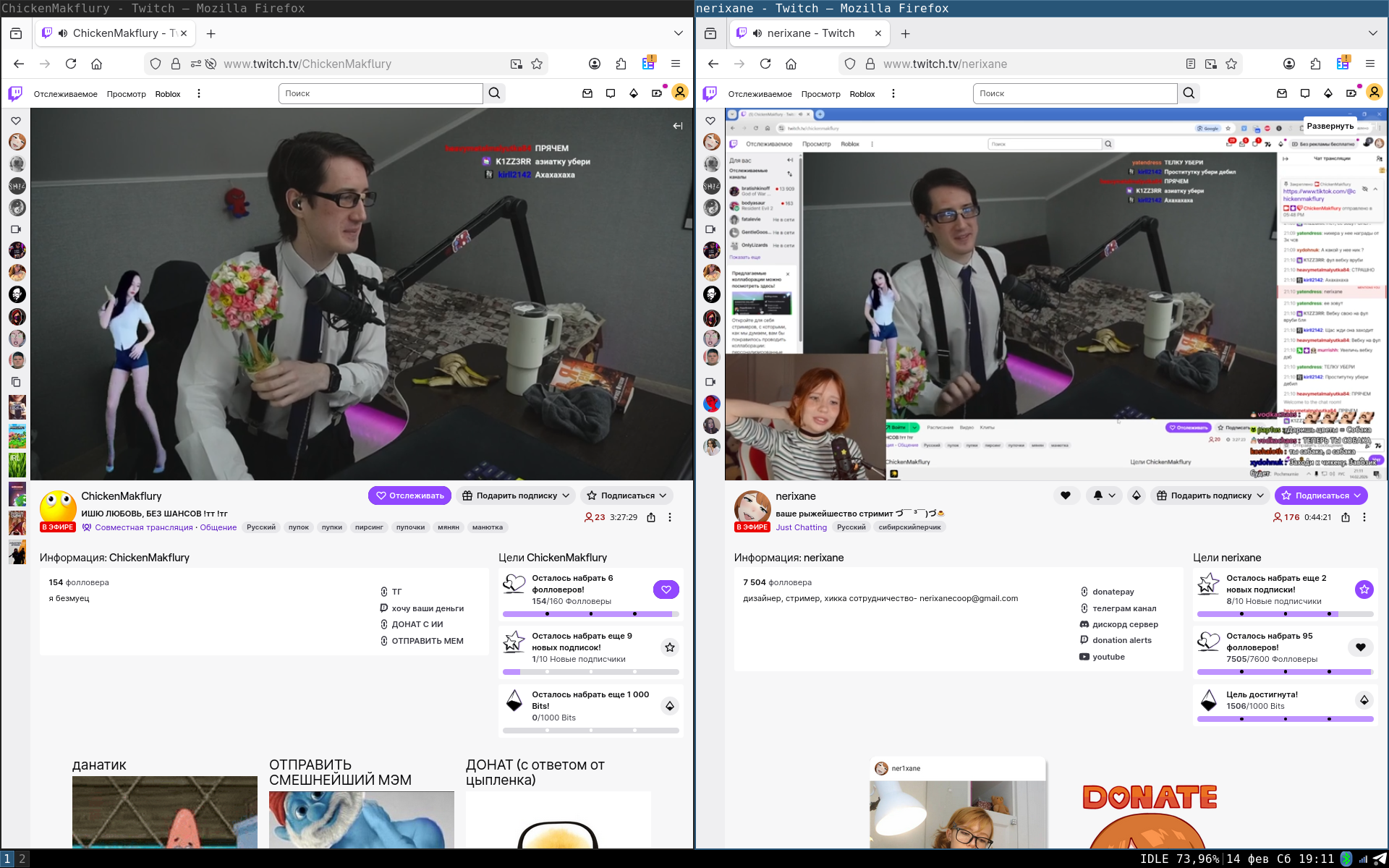
Task: Toggle following with nerixane's heart button
Action: coord(1065,495)
